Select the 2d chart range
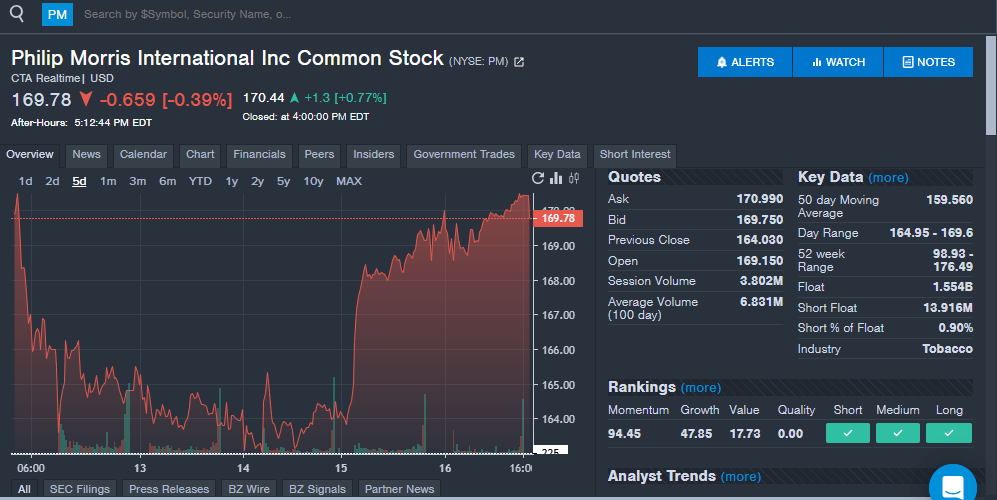The image size is (997, 500). [52, 181]
